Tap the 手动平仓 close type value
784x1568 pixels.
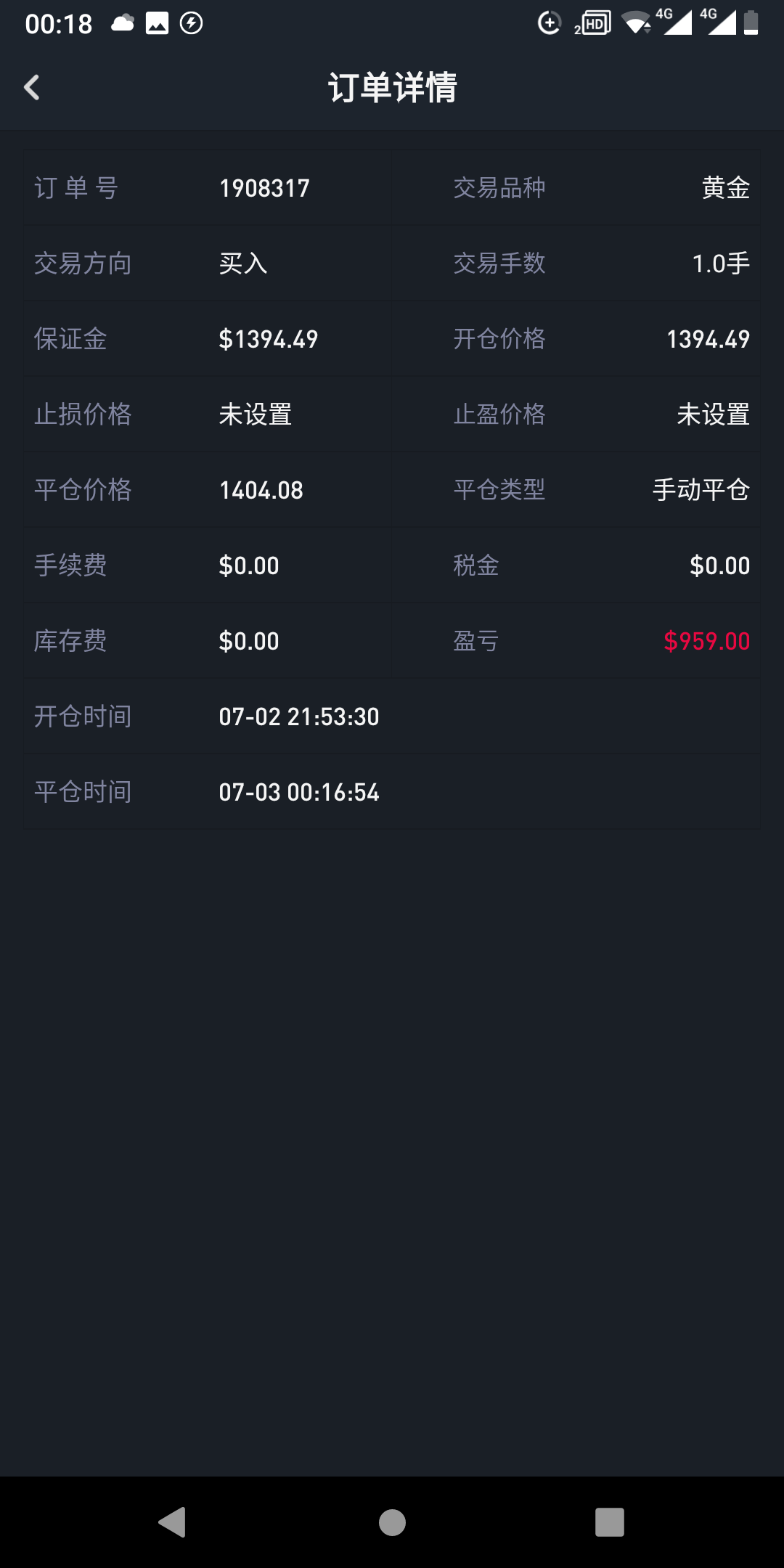701,491
